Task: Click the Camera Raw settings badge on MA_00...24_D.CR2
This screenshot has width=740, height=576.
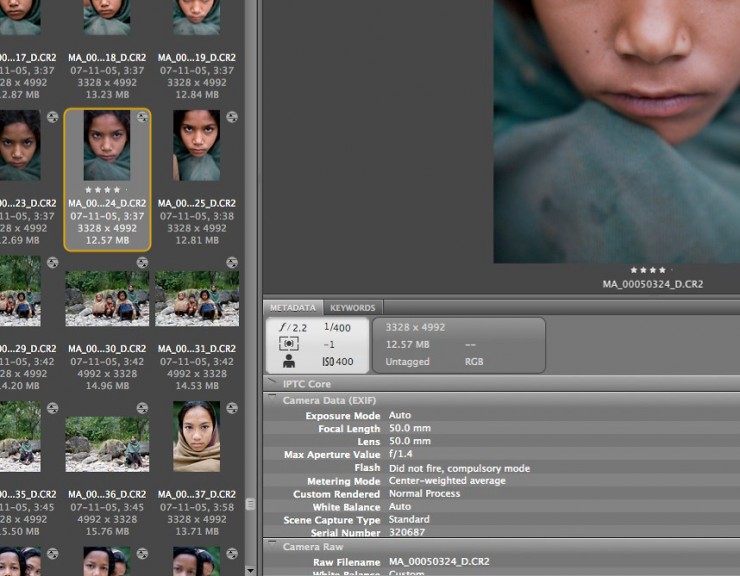Action: 142,117
